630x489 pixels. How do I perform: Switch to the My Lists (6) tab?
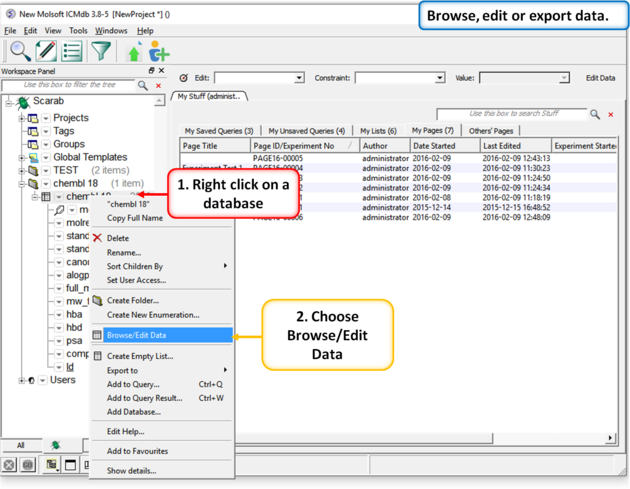coord(378,131)
